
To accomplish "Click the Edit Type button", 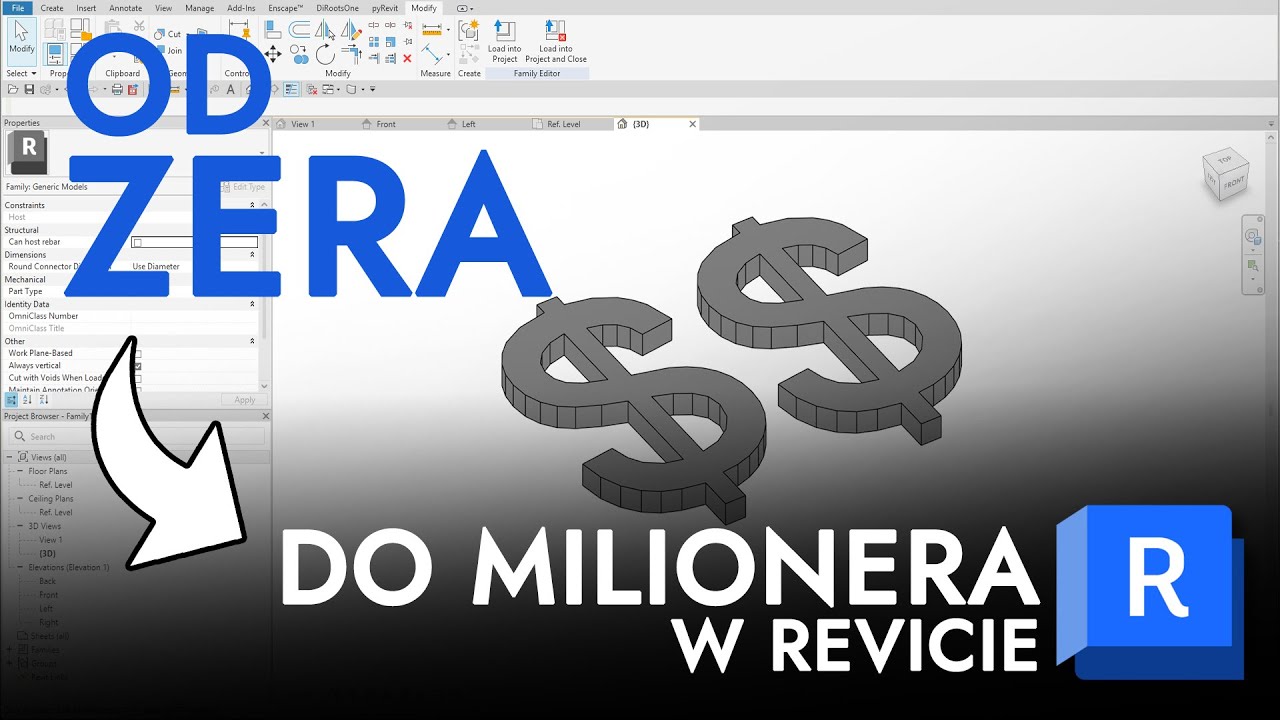I will click(243, 187).
